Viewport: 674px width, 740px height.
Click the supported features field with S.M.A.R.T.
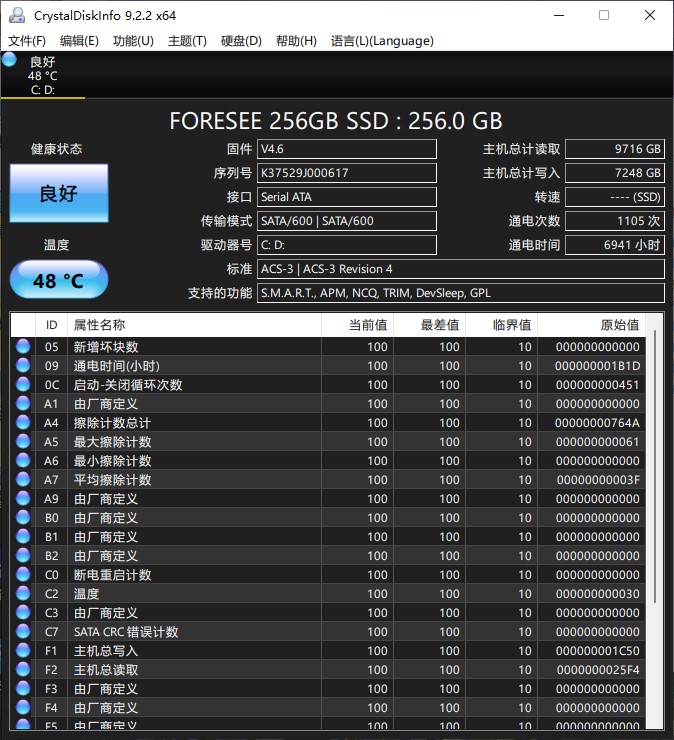tap(461, 293)
